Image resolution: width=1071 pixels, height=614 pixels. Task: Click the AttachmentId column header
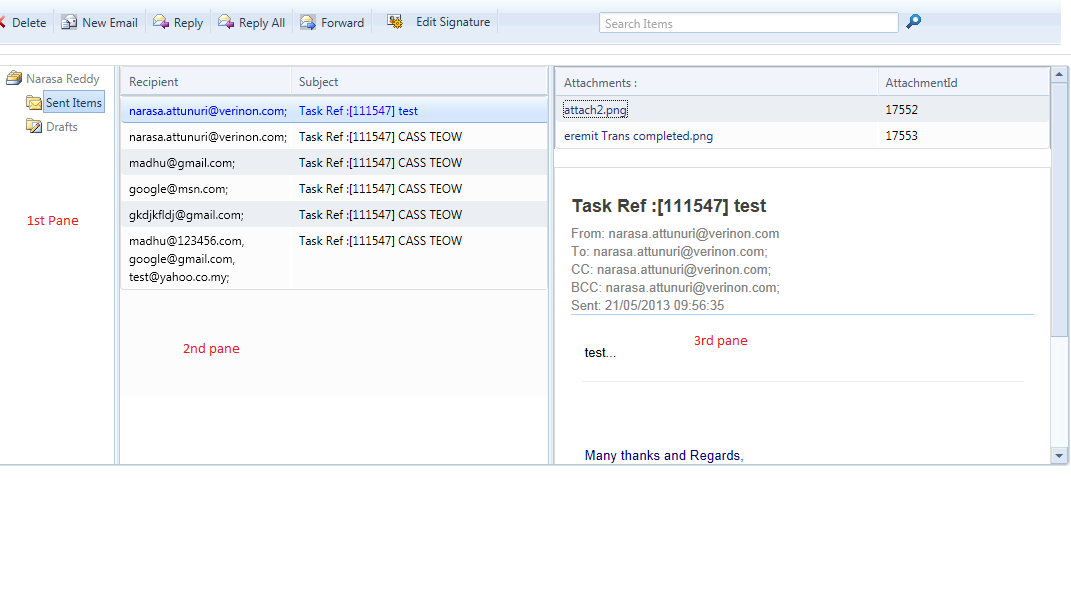[x=963, y=83]
